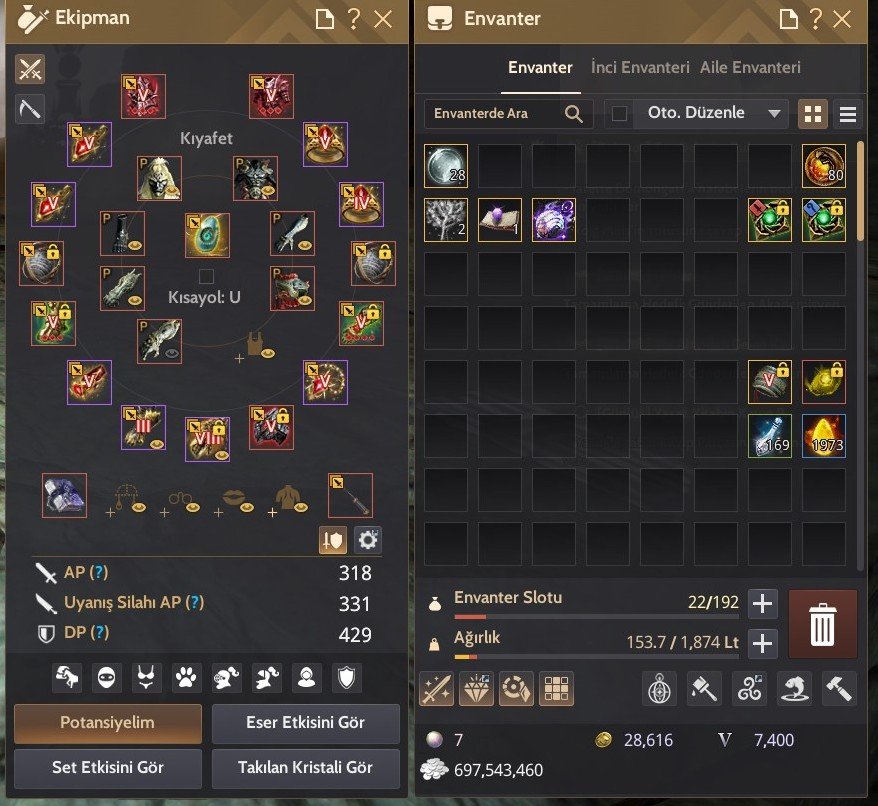Toggle the Oto. Düzenle checkbox
Viewport: 878px width, 806px height.
(619, 114)
